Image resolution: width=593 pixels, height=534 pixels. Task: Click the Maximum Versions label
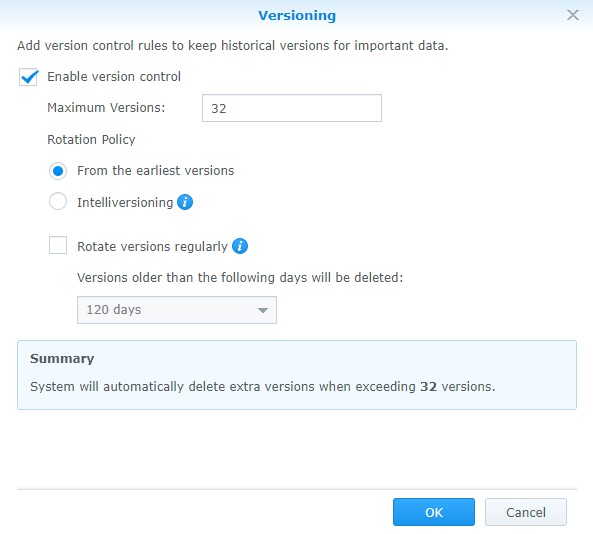coord(106,108)
